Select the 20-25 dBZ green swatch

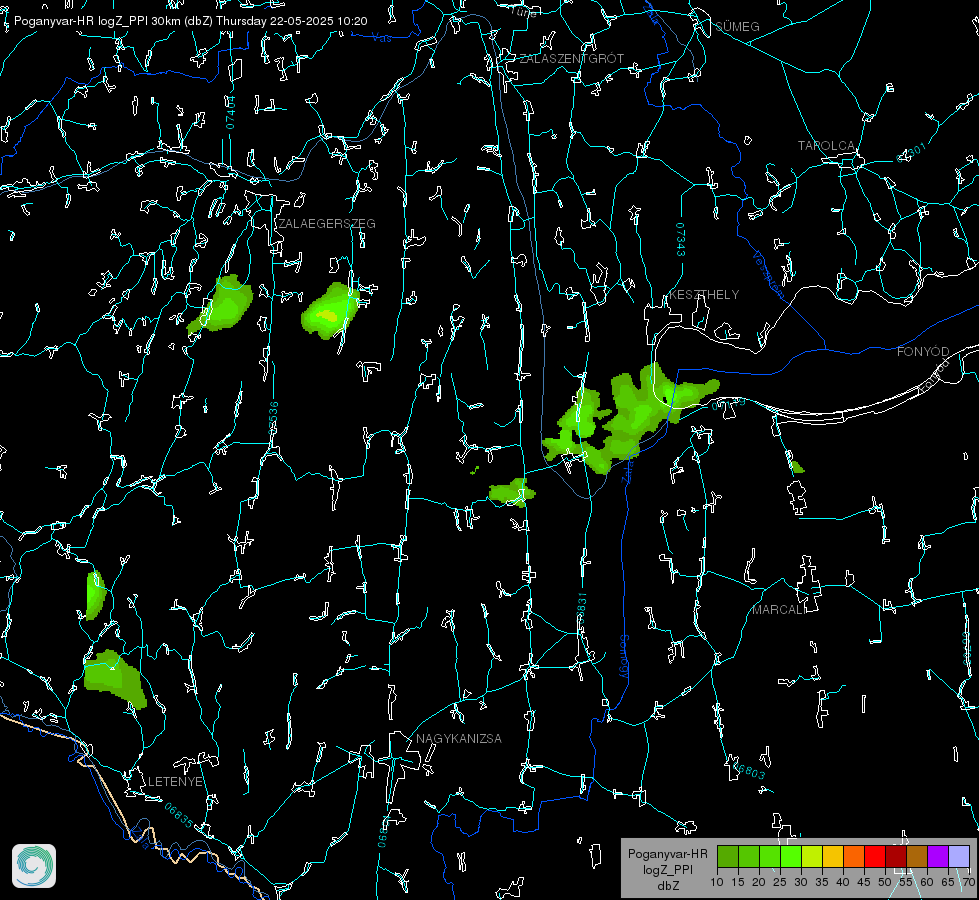click(x=770, y=856)
